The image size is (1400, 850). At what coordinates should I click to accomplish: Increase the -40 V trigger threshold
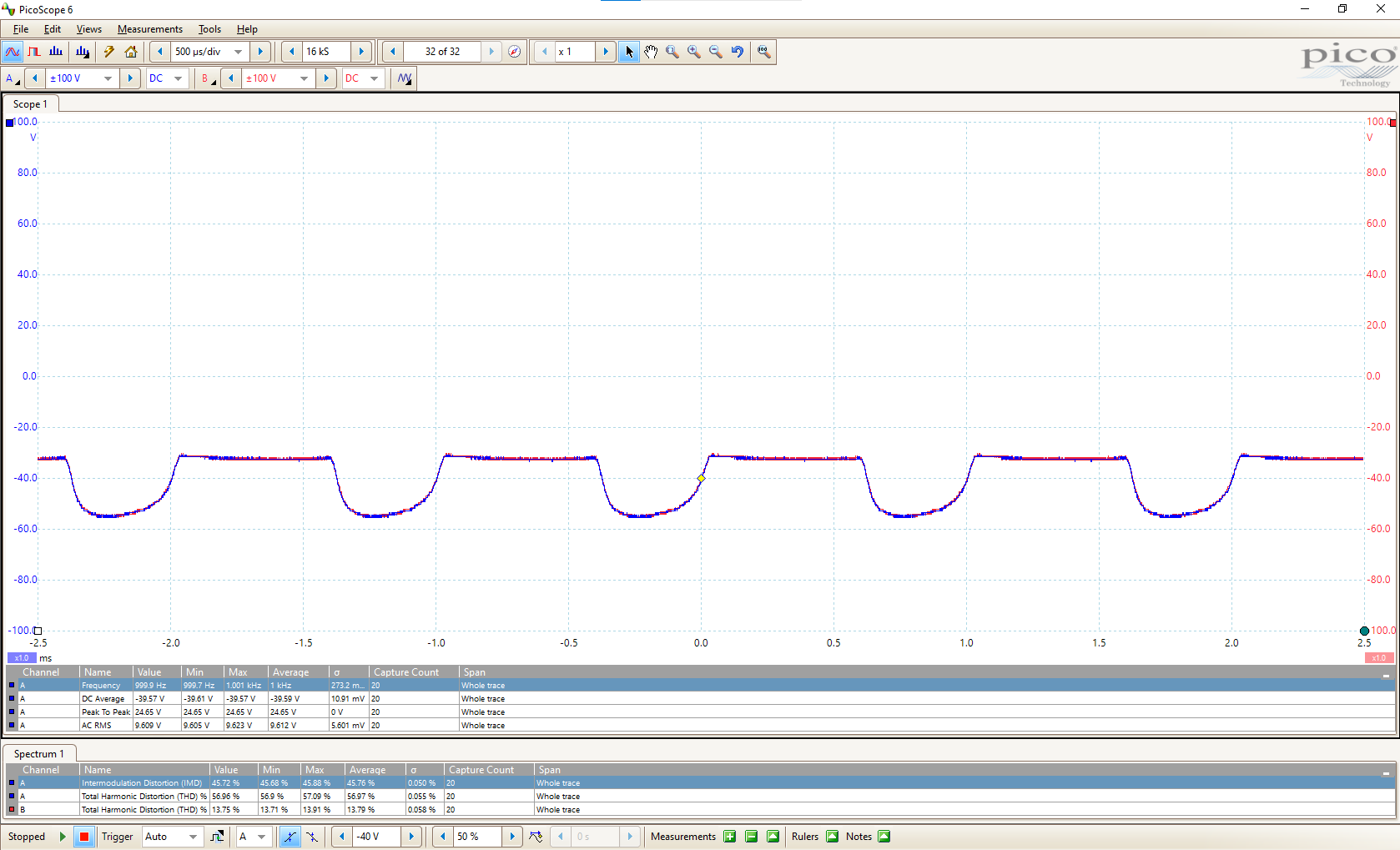(x=410, y=837)
